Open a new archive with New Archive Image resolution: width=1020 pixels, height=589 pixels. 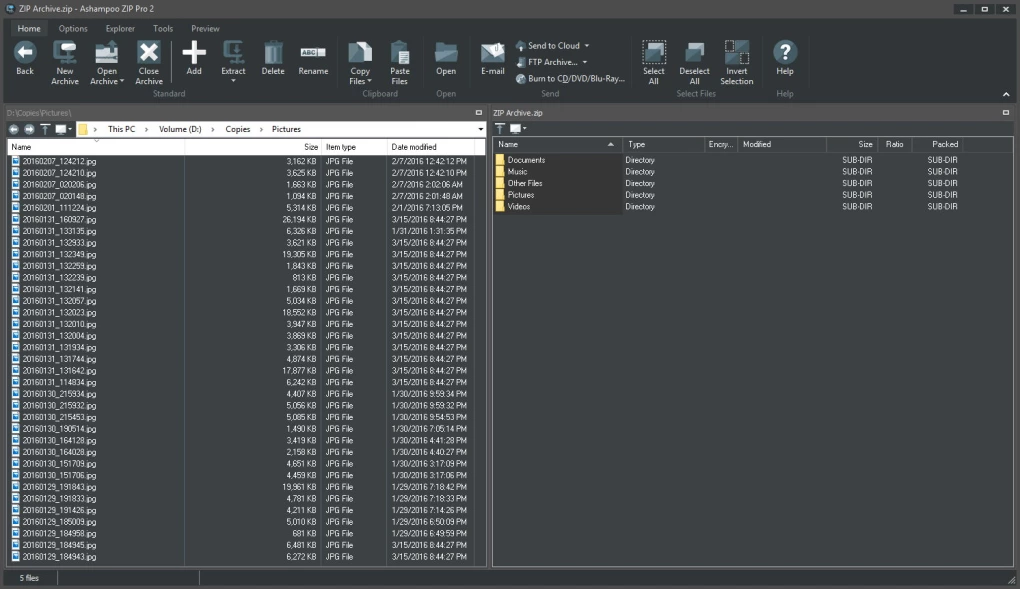(65, 62)
